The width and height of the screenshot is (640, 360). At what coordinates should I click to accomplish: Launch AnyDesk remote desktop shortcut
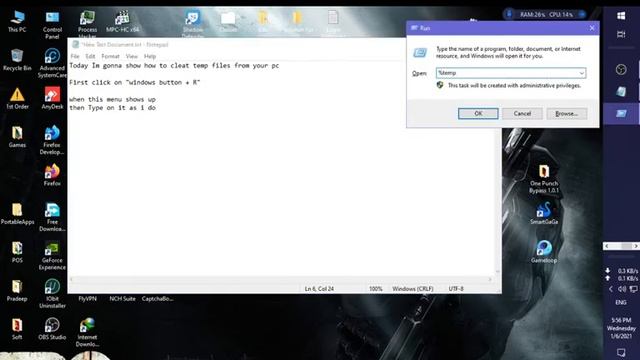pyautogui.click(x=52, y=98)
